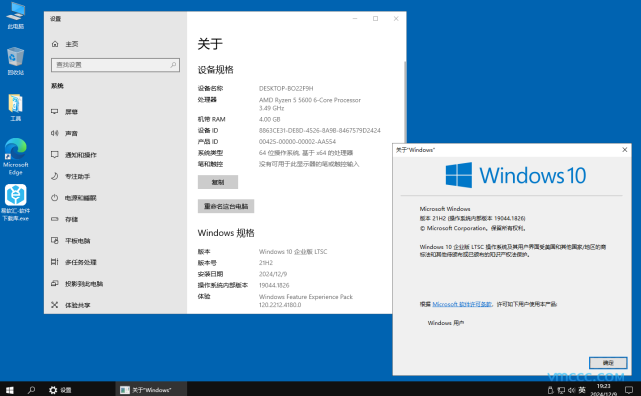Select the 4.00 GB RAM value
The image size is (641, 396).
[269, 119]
